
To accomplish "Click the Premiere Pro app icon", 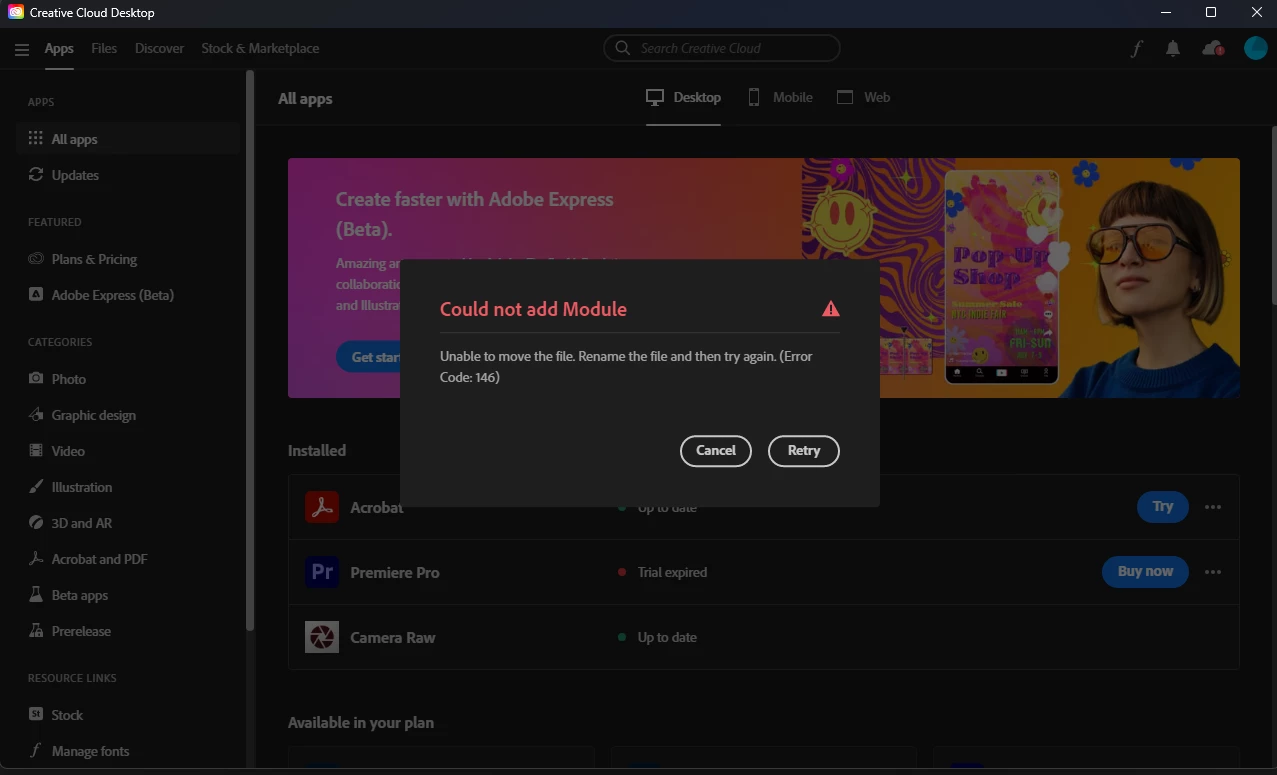I will 322,572.
